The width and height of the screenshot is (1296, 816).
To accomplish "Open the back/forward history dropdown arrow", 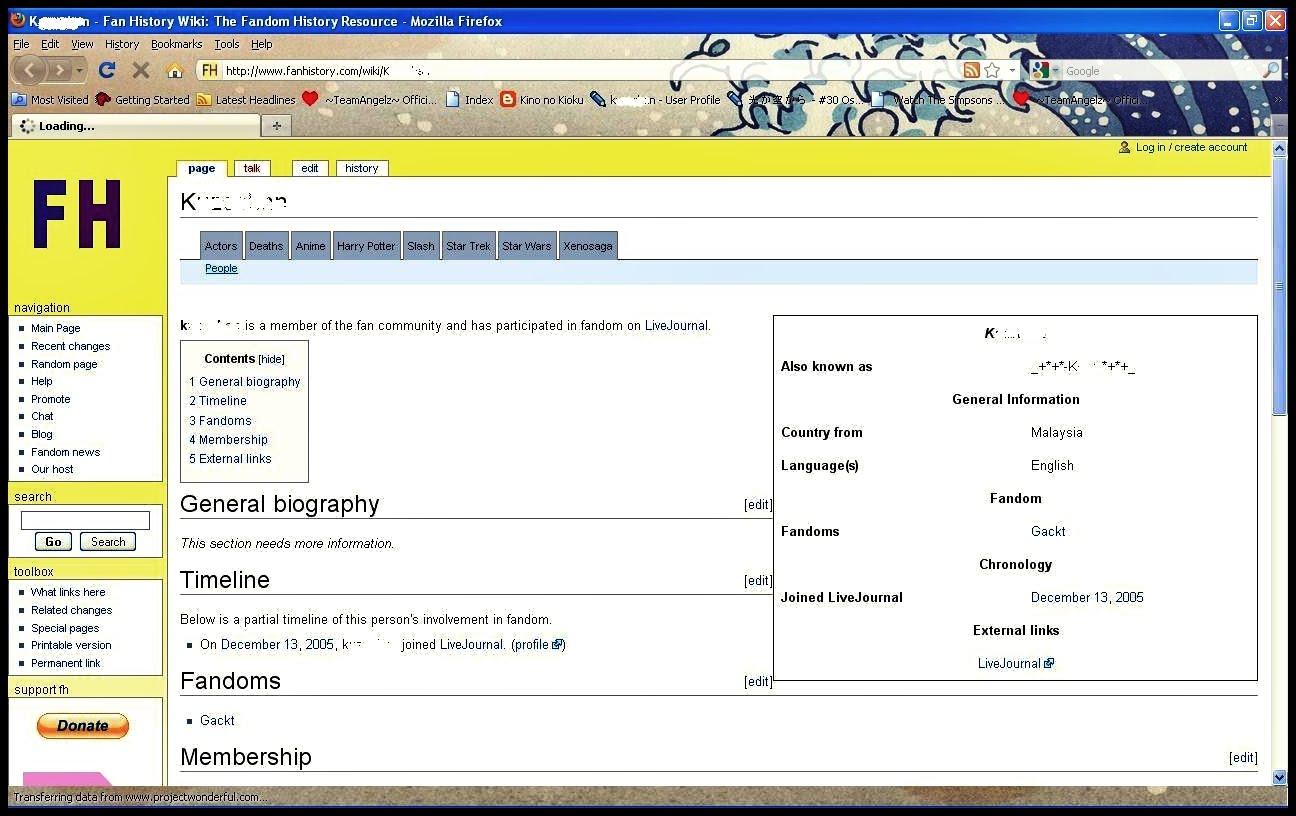I will (x=79, y=71).
